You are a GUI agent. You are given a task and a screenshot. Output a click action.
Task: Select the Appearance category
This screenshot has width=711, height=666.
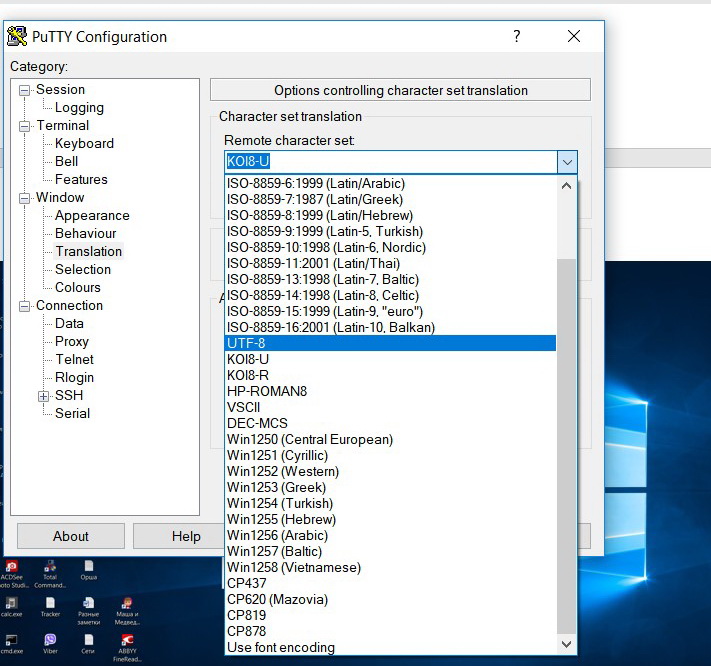[x=92, y=215]
